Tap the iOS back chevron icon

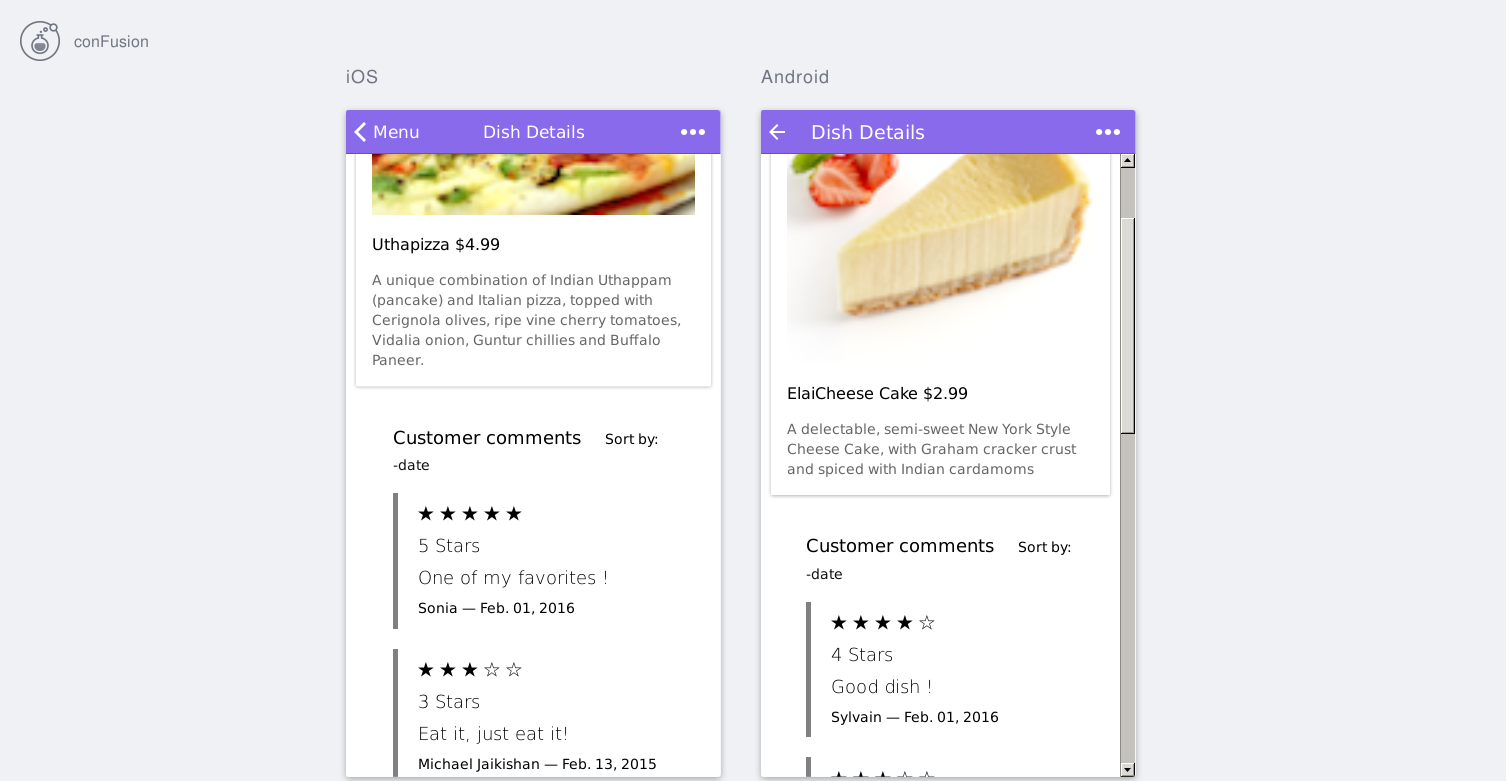[x=360, y=132]
